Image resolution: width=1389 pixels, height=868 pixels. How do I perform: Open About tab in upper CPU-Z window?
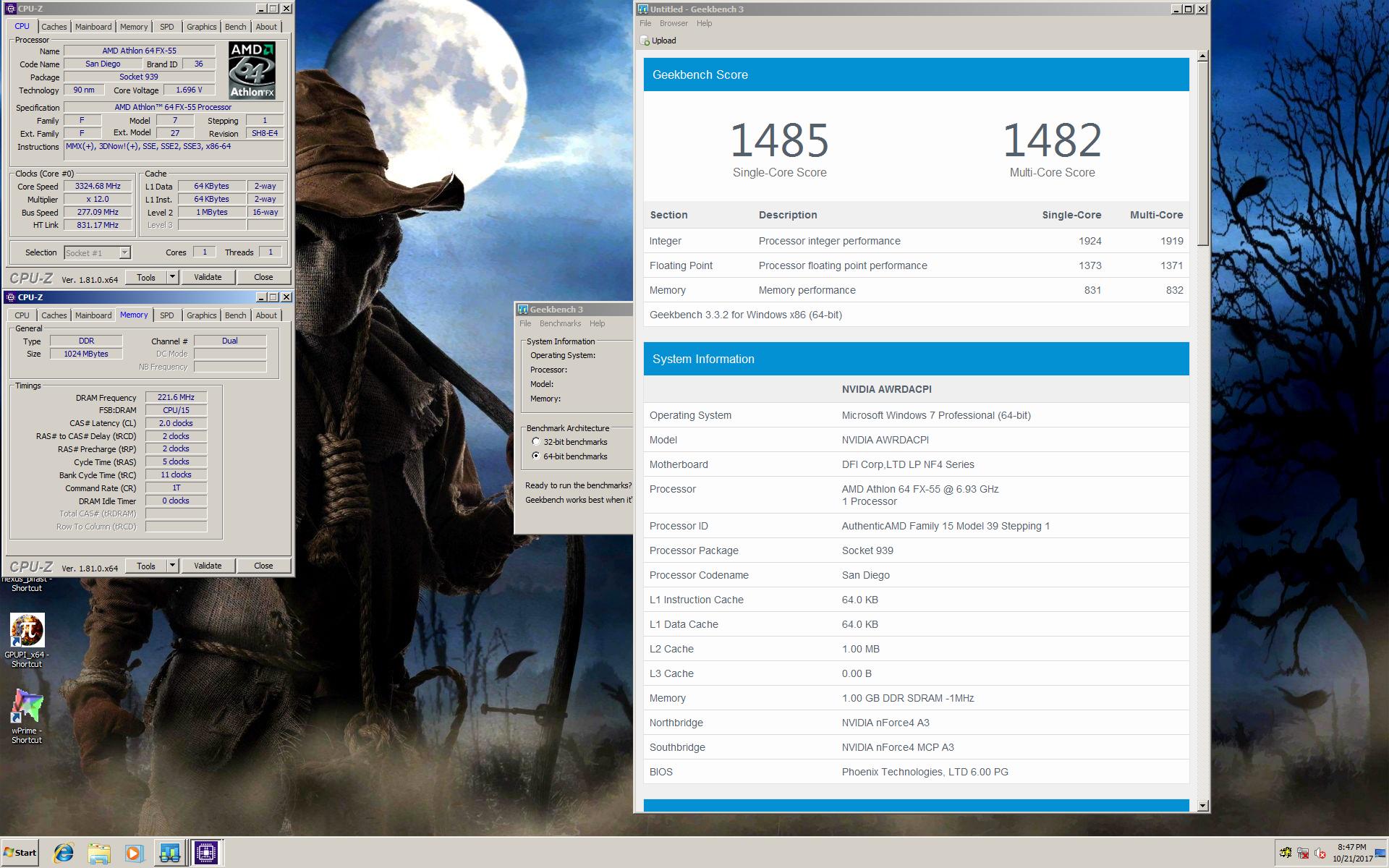click(x=266, y=27)
